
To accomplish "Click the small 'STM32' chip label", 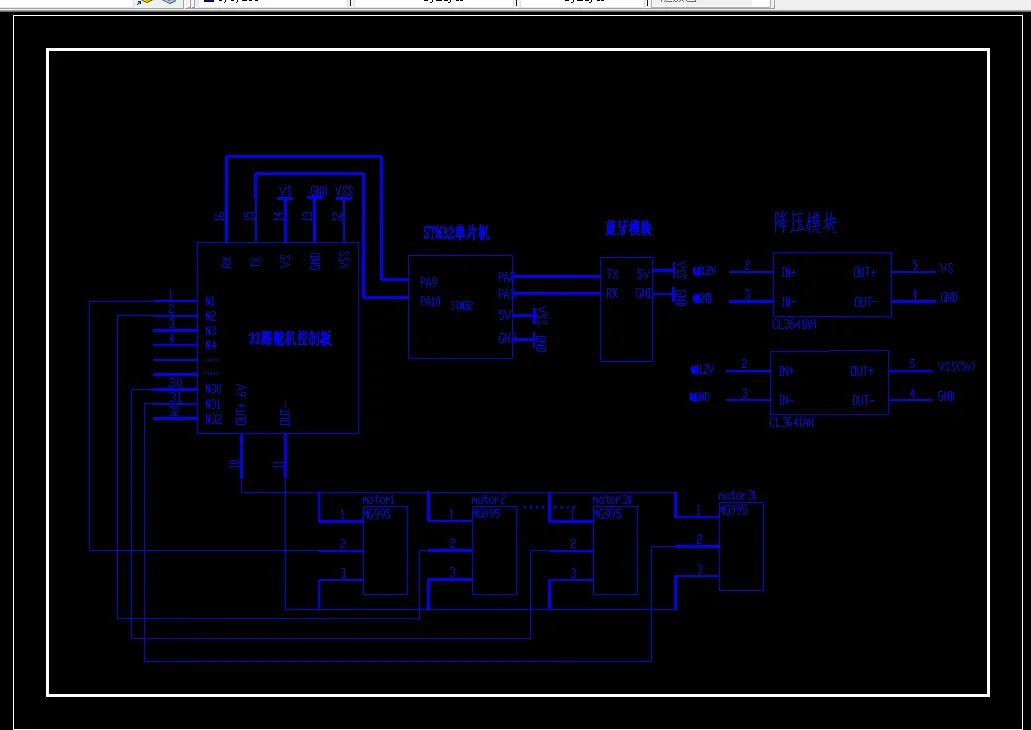I will (x=462, y=306).
